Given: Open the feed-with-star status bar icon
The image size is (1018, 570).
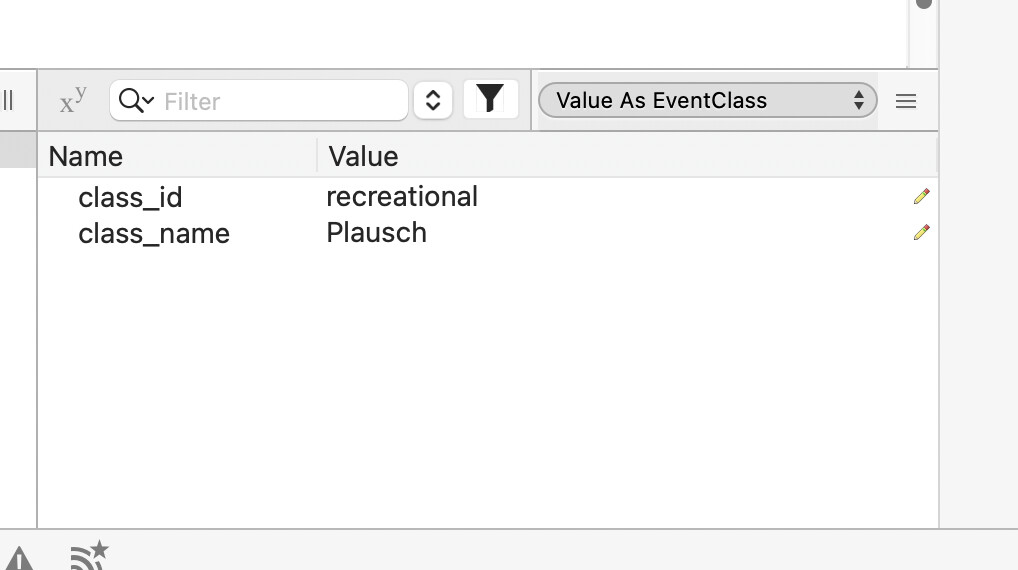Looking at the screenshot, I should coord(89,555).
